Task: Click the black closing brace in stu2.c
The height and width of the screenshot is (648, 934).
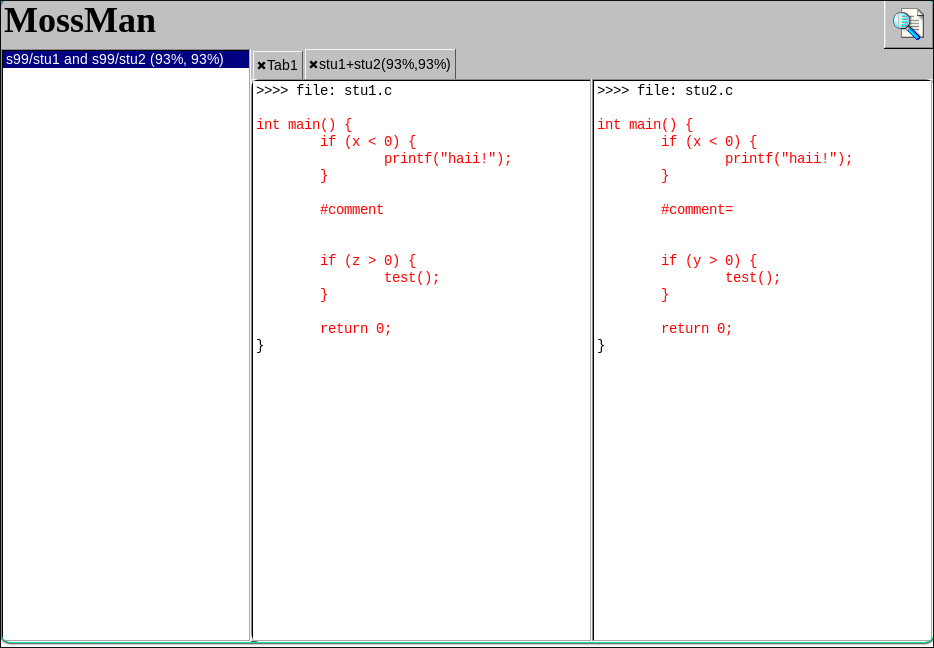Action: tap(600, 345)
